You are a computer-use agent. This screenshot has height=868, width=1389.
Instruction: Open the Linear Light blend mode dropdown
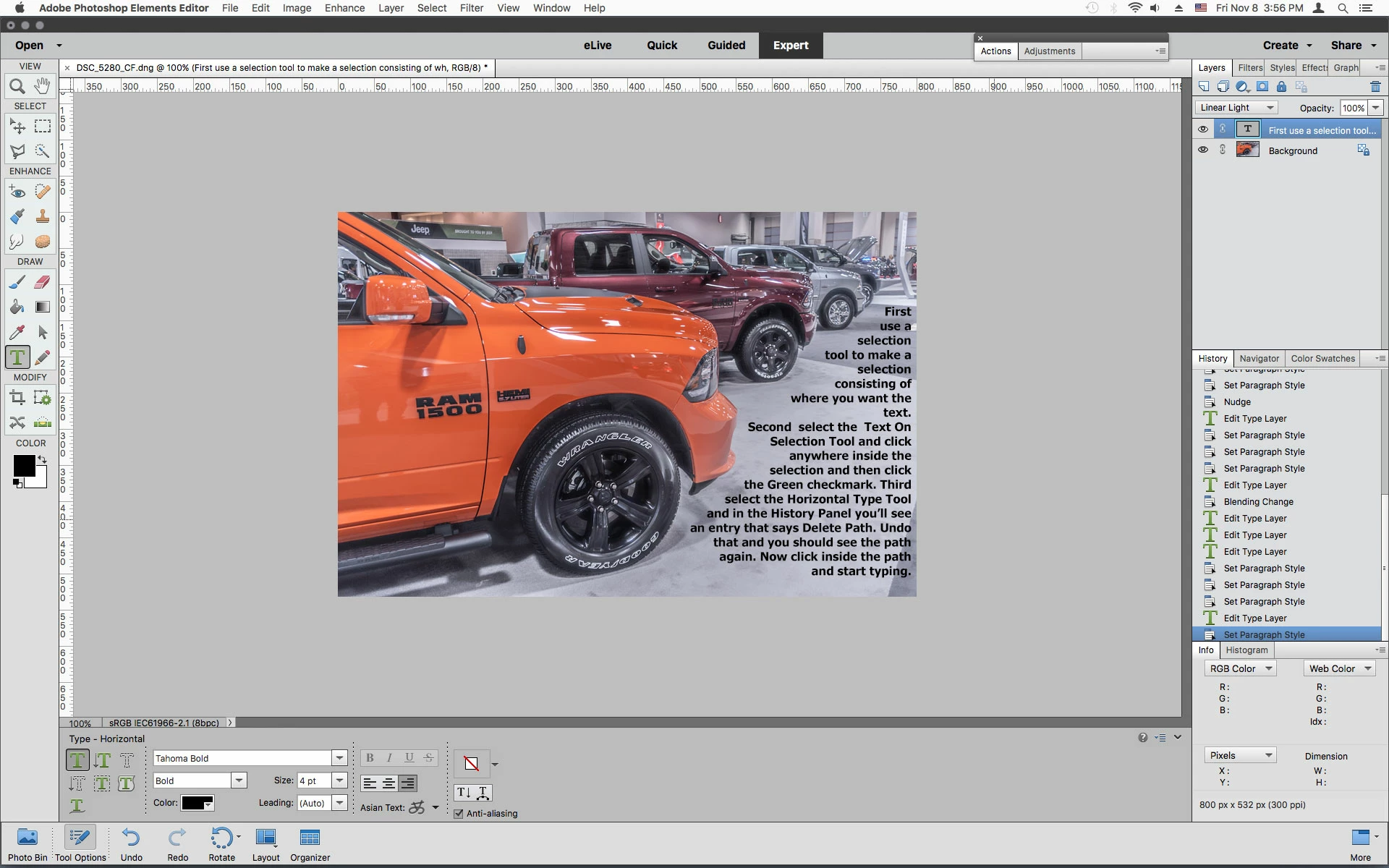(1236, 108)
